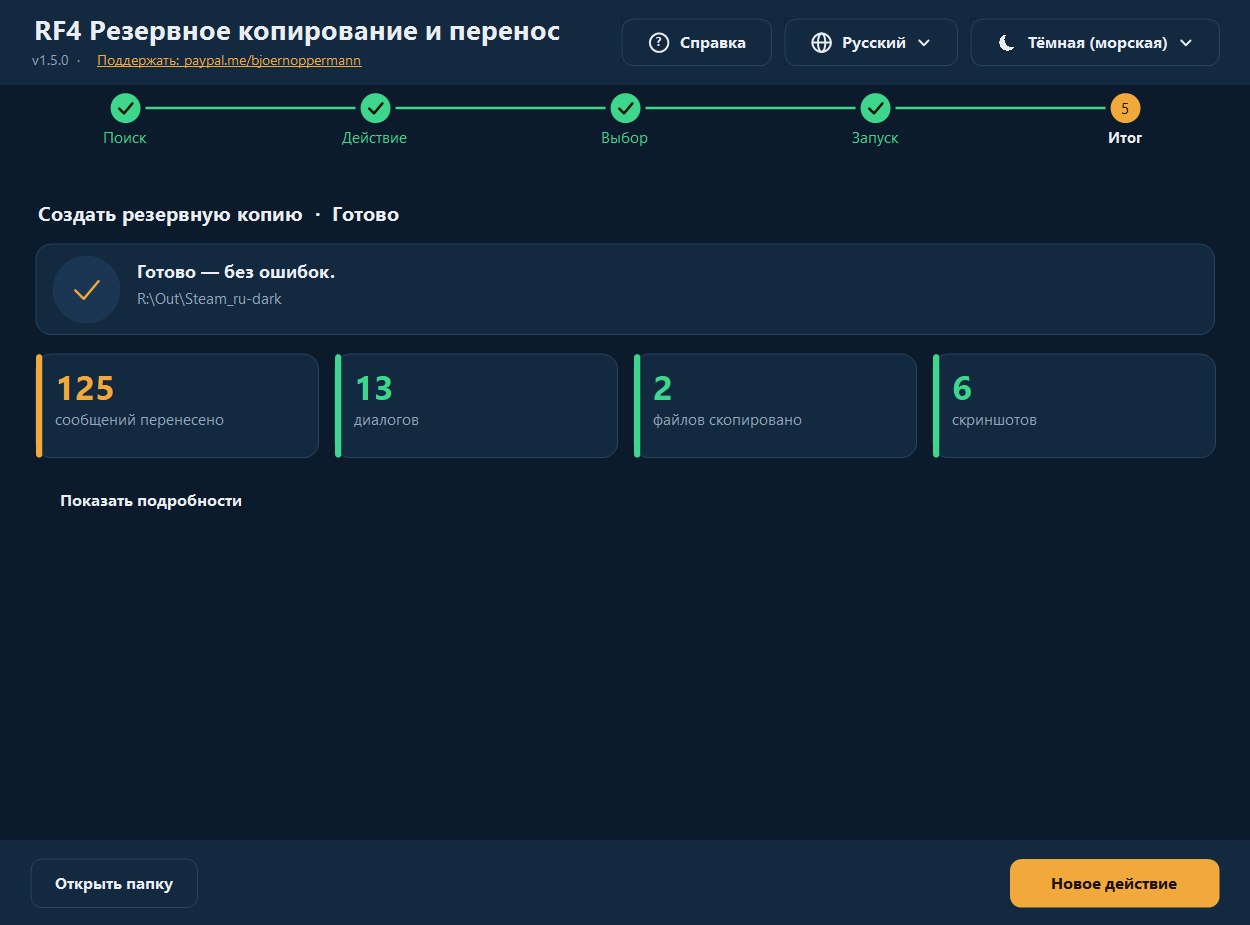
Task: Click the 2 файлов скопировано card
Action: tap(775, 405)
